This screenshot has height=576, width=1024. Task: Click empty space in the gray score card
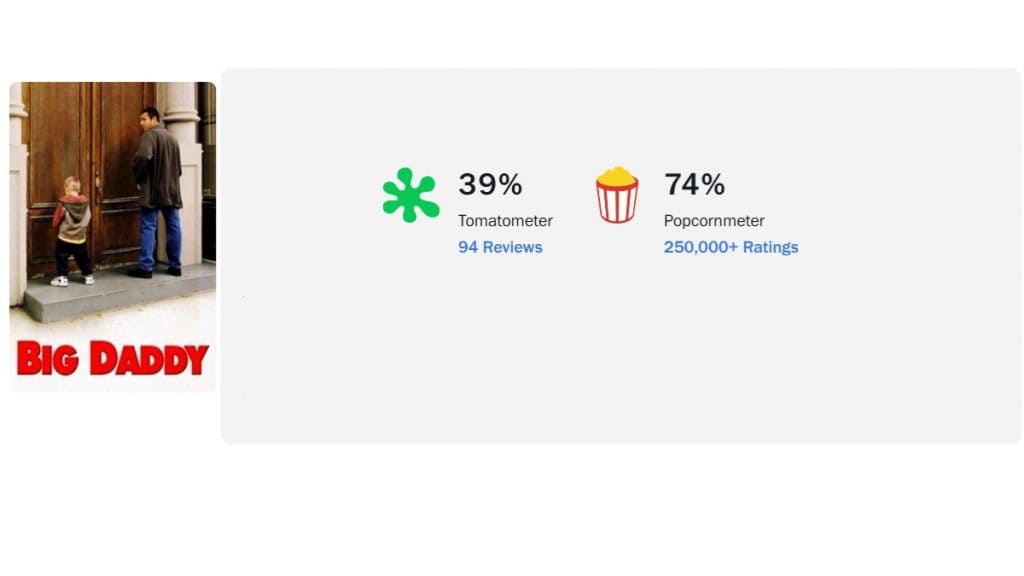click(x=620, y=360)
